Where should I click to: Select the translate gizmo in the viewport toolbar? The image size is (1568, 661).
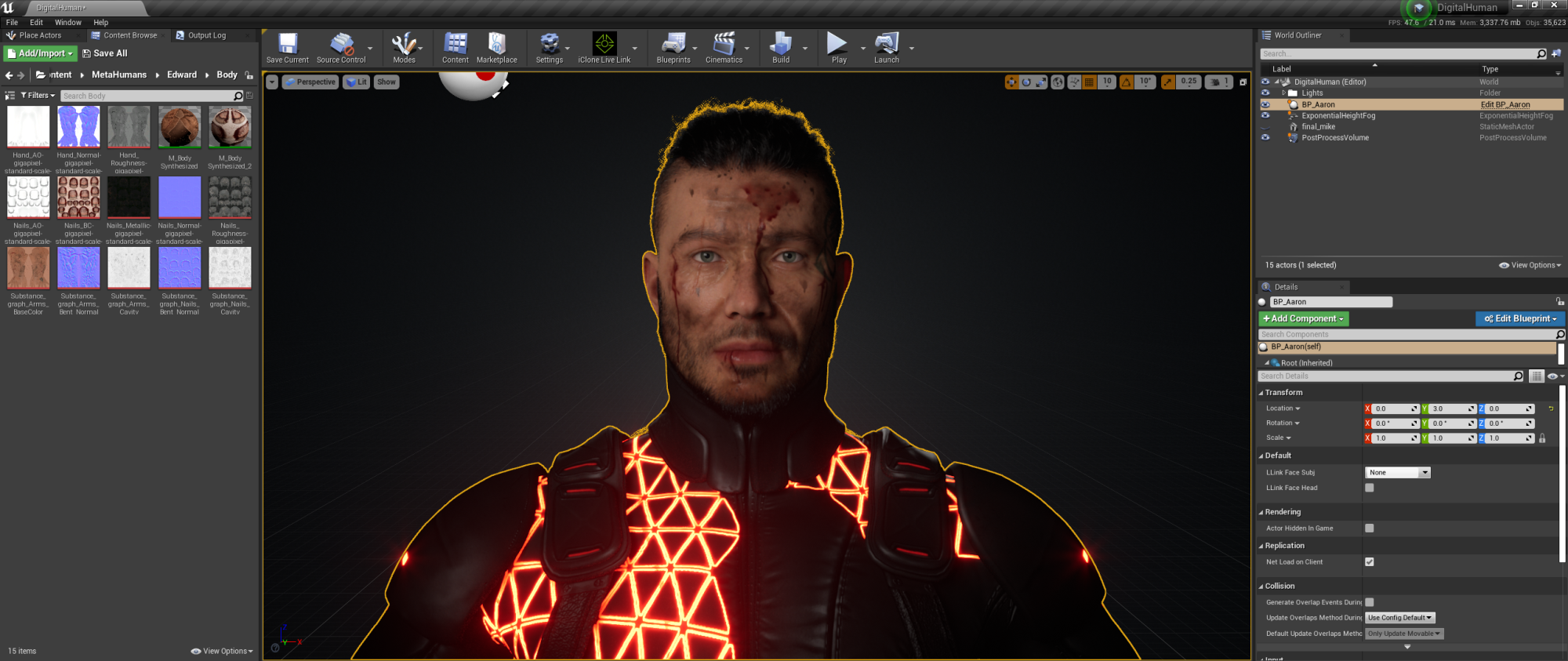[1011, 82]
